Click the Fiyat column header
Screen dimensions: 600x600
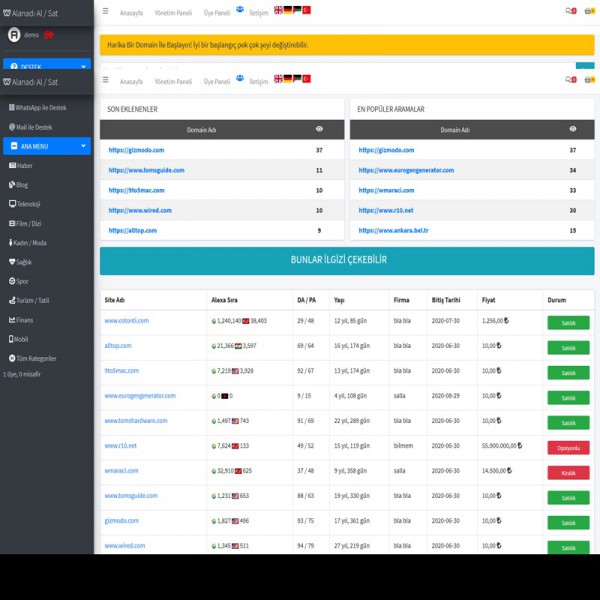coord(488,300)
